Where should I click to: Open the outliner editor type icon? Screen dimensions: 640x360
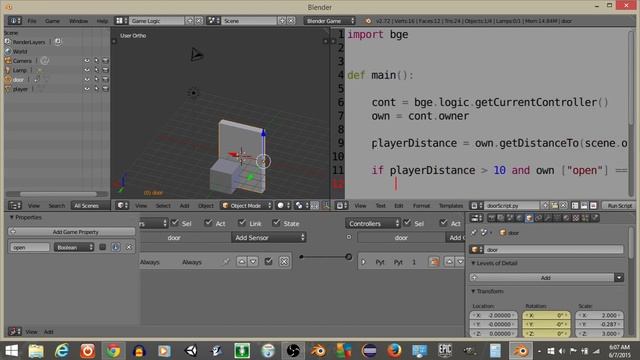(x=15, y=205)
